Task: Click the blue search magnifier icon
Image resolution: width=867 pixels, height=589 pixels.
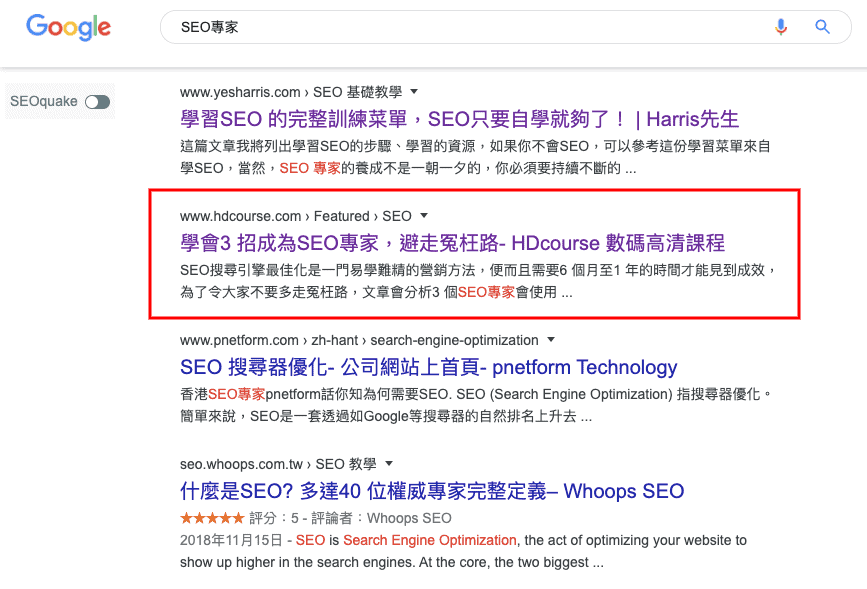Action: pos(822,27)
